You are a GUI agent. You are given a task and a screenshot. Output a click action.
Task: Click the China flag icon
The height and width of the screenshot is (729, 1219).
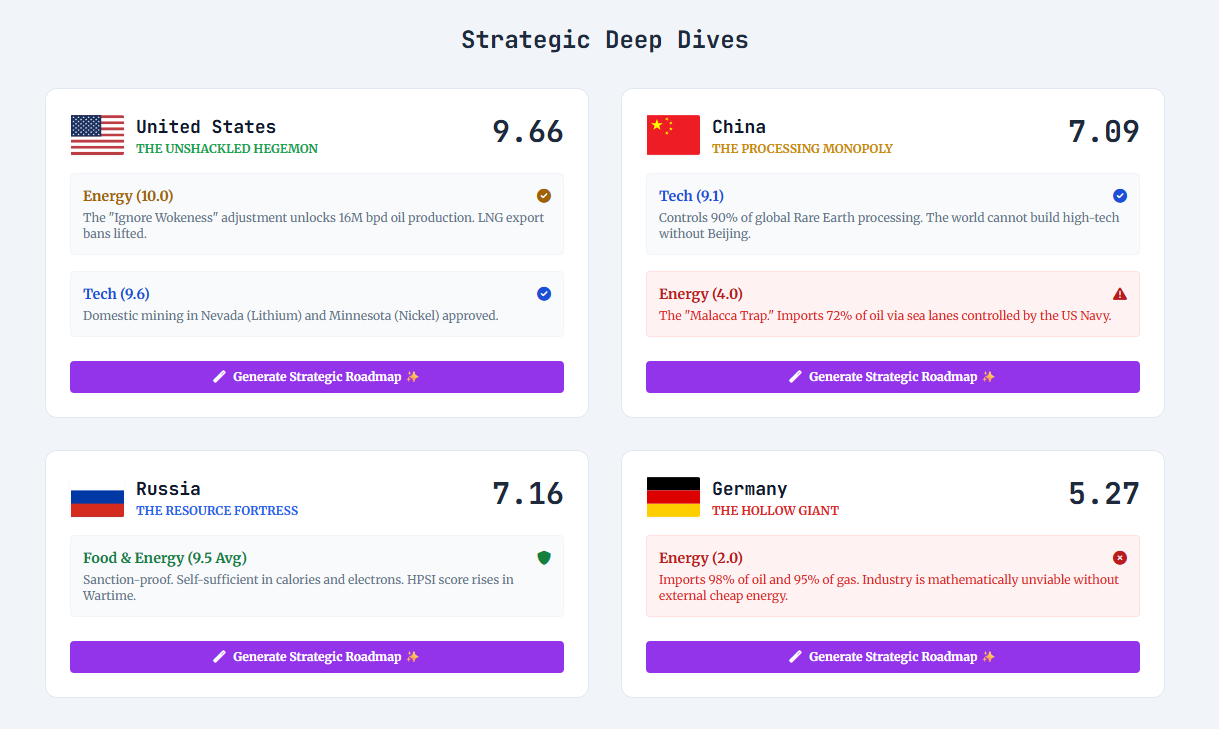[x=673, y=135]
